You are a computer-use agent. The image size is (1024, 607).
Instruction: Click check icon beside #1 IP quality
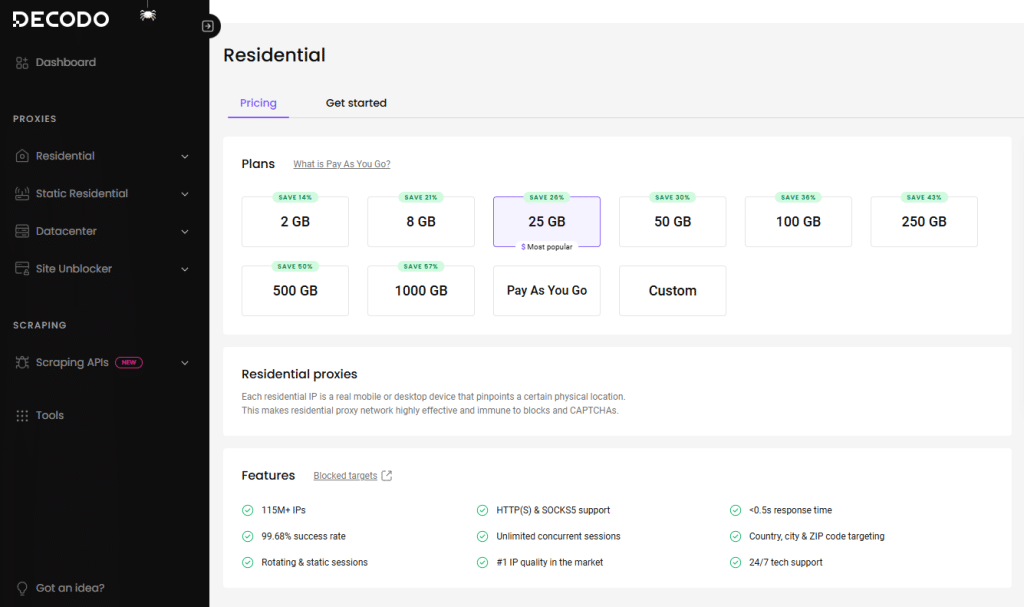pyautogui.click(x=483, y=563)
